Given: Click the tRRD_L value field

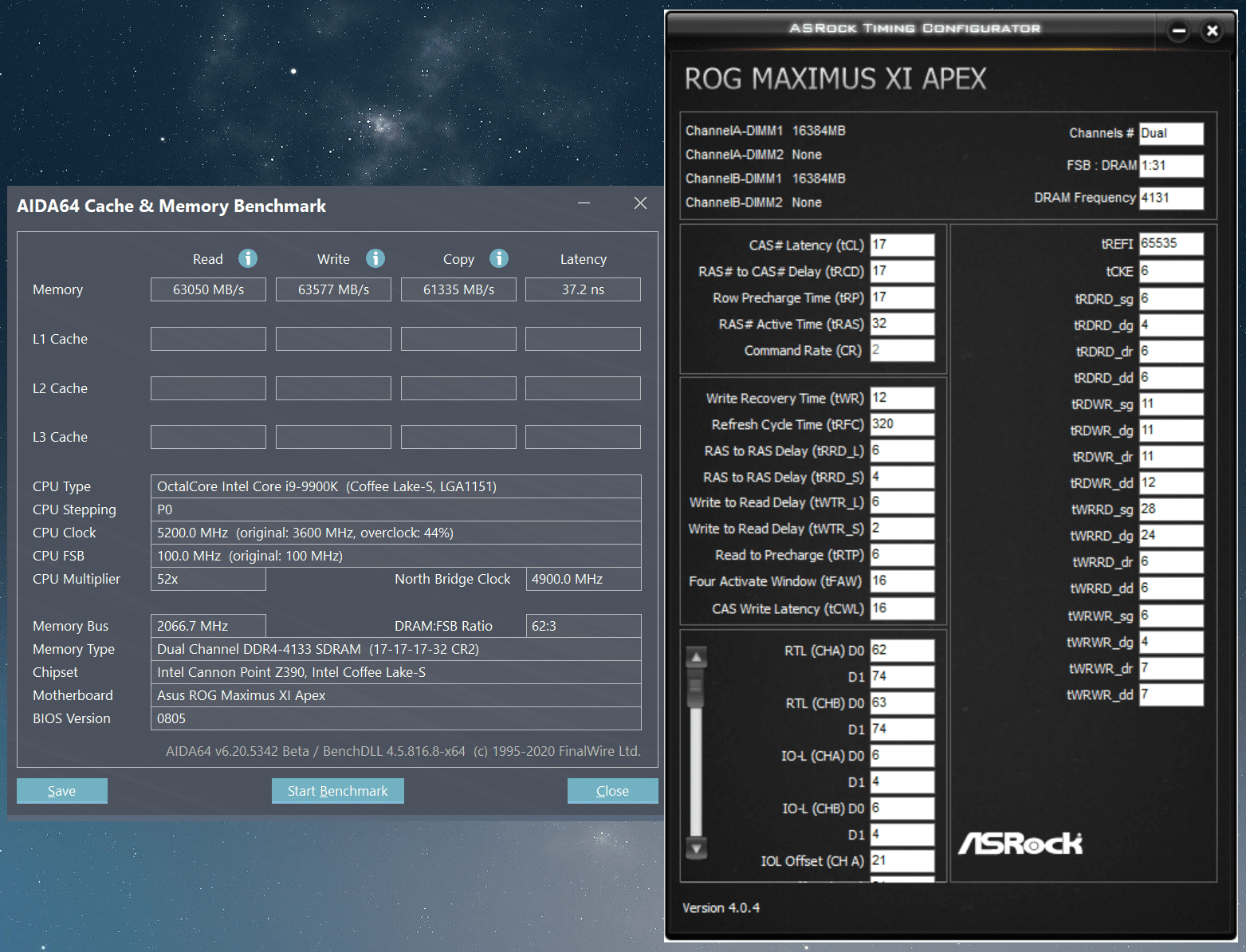Looking at the screenshot, I should [x=902, y=450].
